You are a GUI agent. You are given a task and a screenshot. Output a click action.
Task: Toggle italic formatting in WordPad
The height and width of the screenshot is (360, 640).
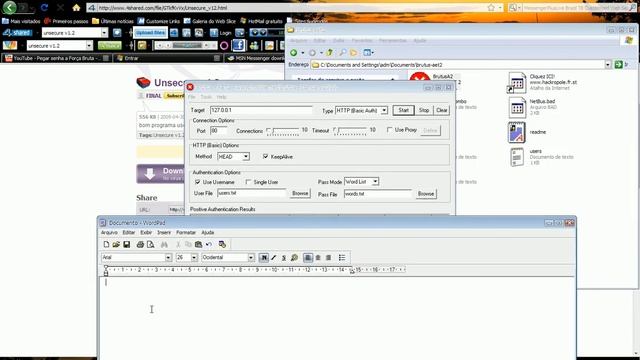click(274, 258)
